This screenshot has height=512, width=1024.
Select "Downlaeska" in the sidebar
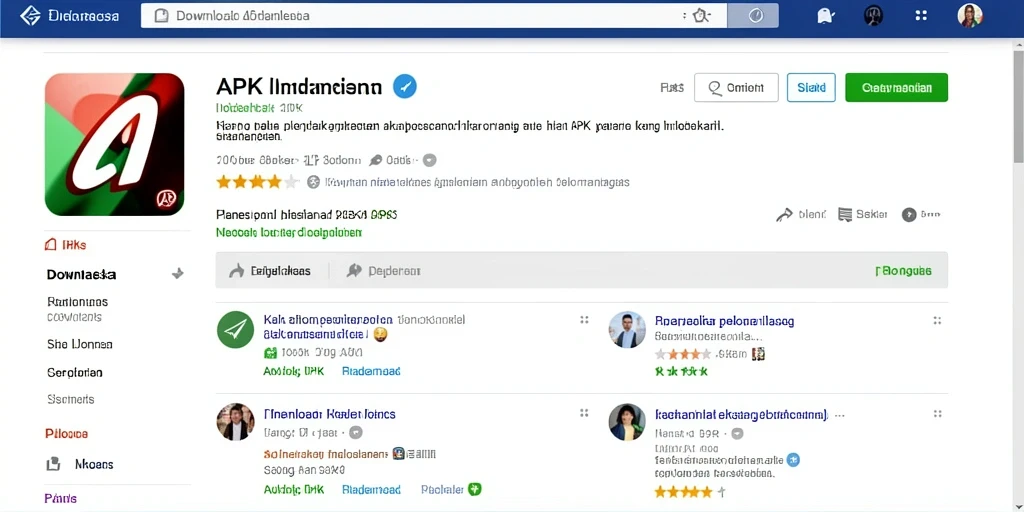82,275
